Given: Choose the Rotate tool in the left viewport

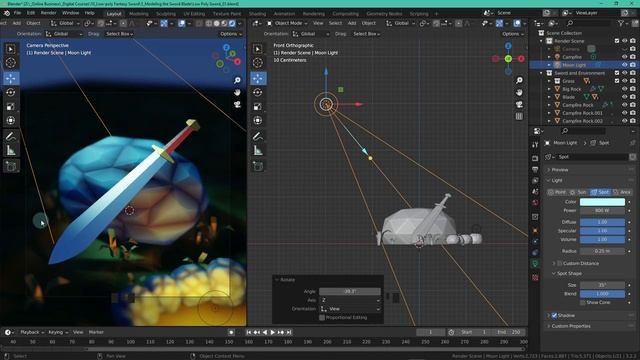Looking at the screenshot, I should point(11,92).
